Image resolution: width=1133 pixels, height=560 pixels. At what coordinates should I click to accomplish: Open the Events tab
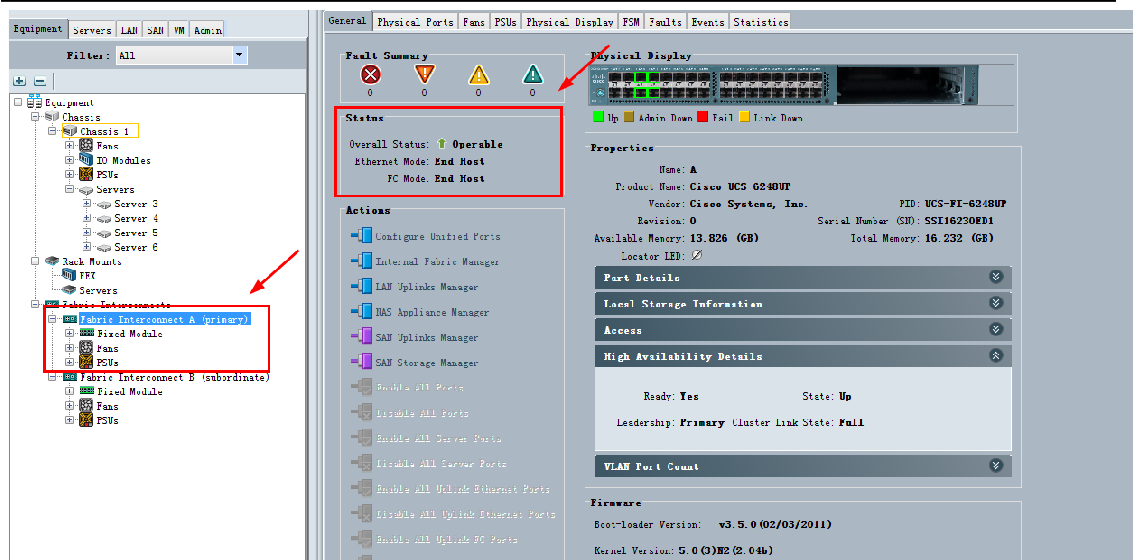click(707, 22)
